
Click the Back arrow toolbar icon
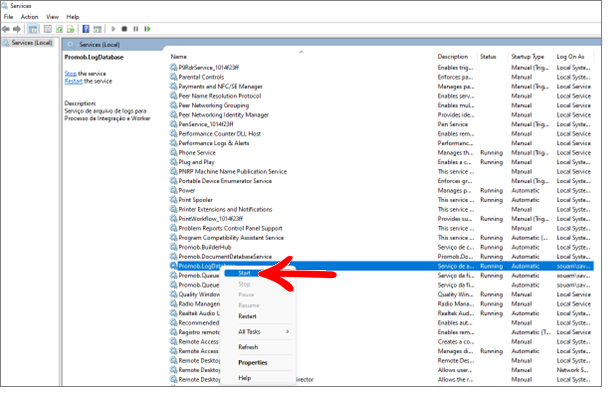[6, 29]
